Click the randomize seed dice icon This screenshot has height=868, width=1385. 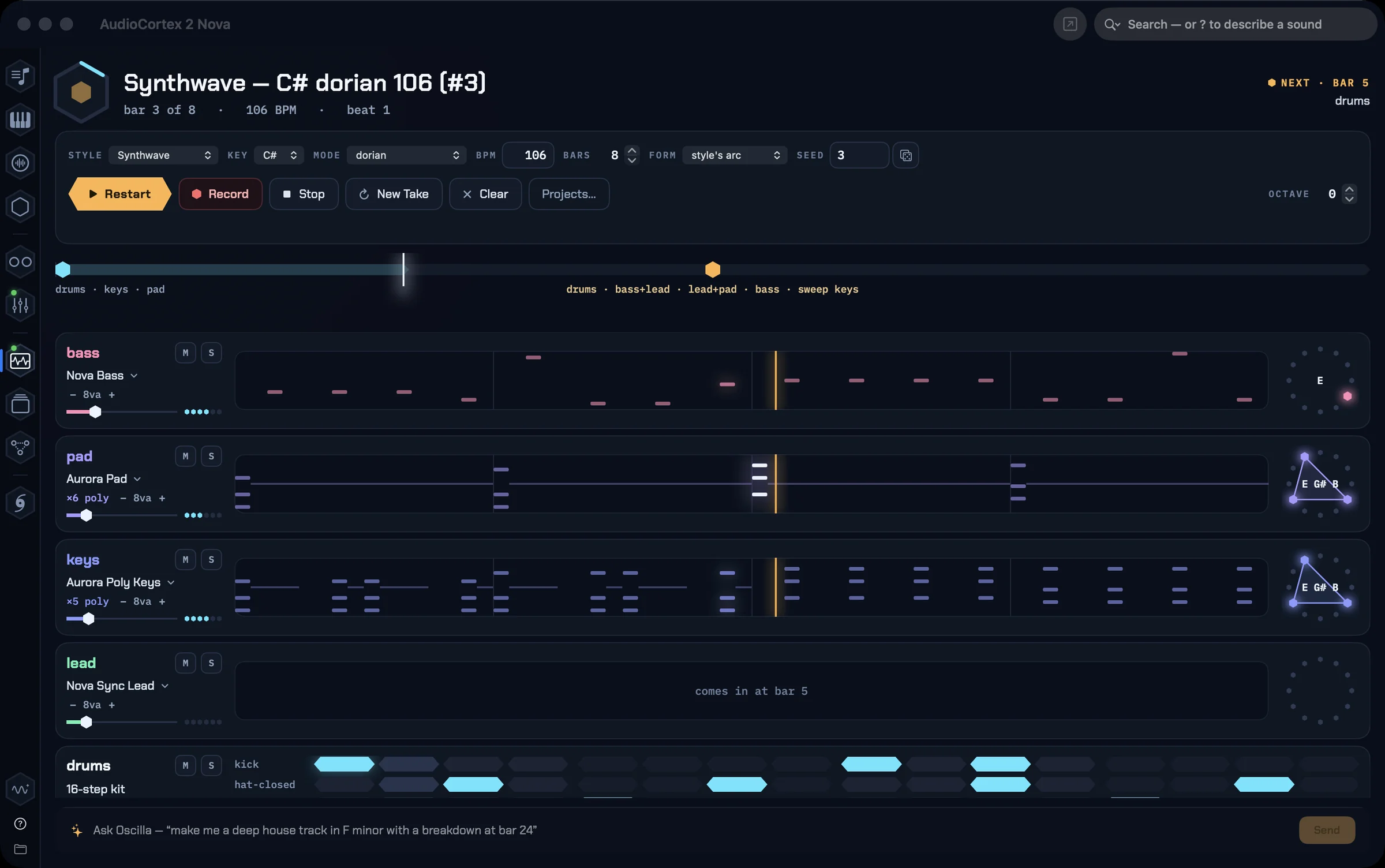(x=905, y=155)
